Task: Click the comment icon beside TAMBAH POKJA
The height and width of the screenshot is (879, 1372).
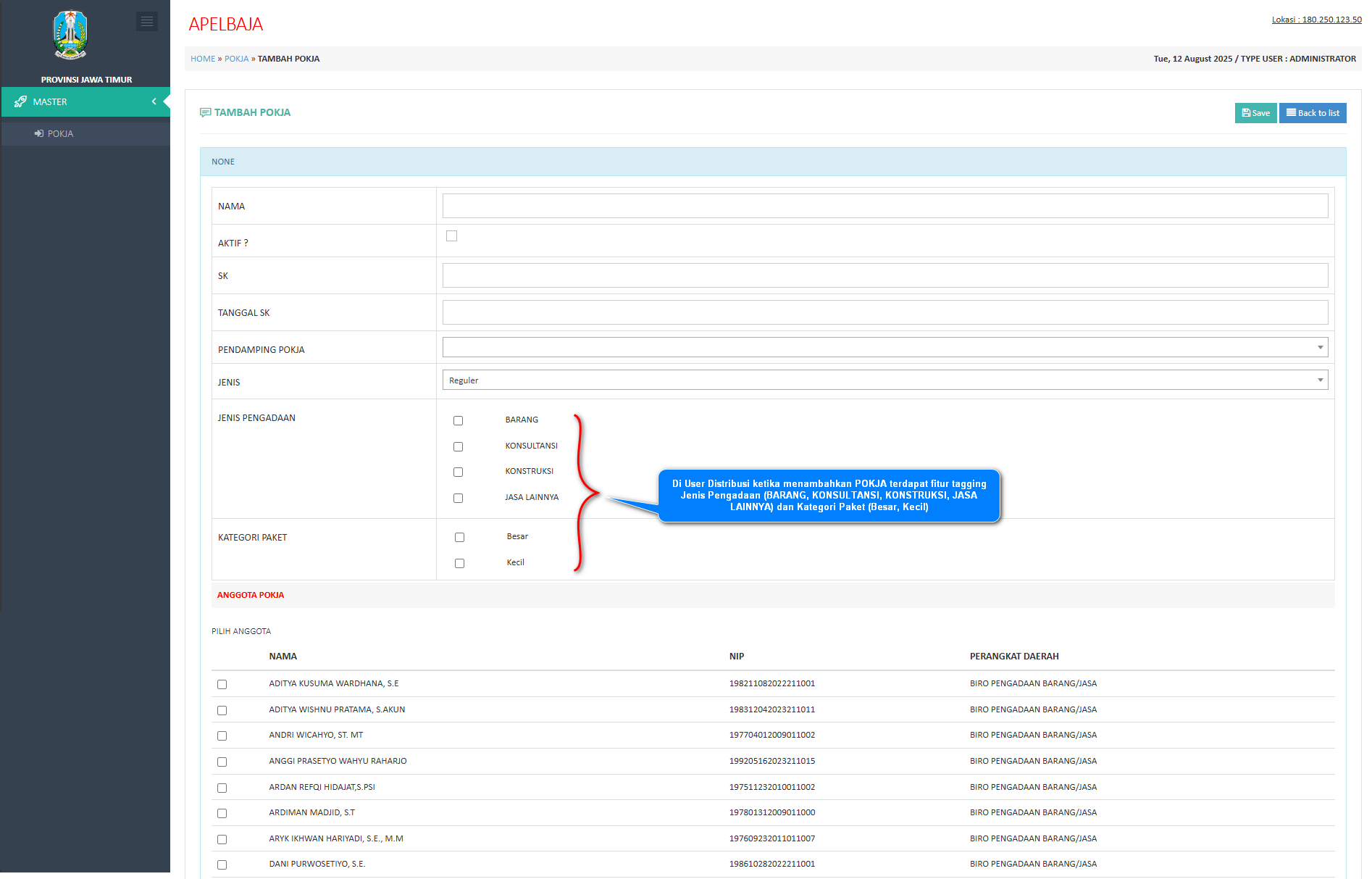Action: tap(205, 112)
